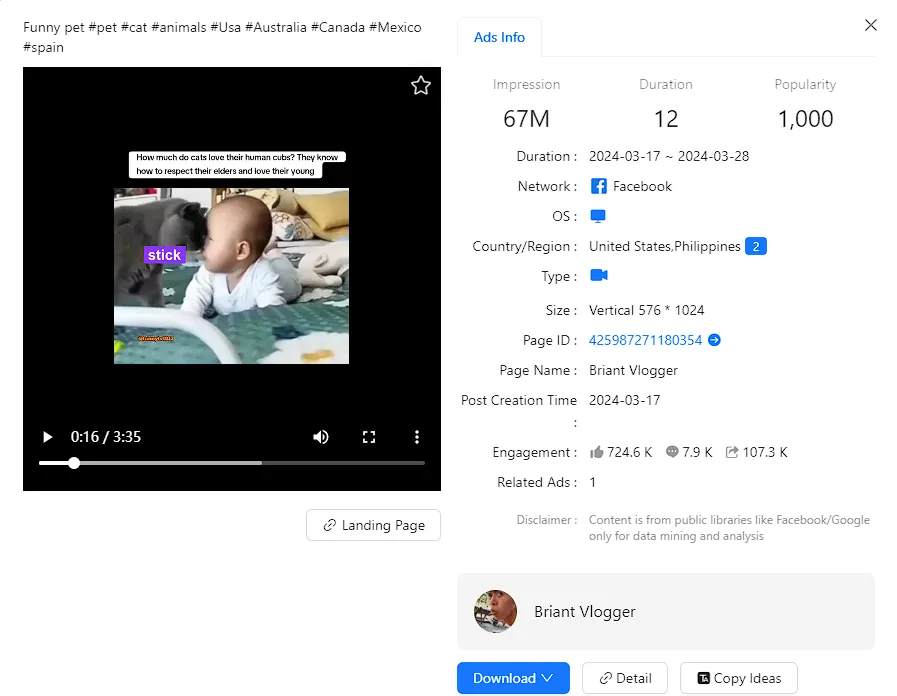
Task: Click the video type camera icon
Action: pos(598,276)
